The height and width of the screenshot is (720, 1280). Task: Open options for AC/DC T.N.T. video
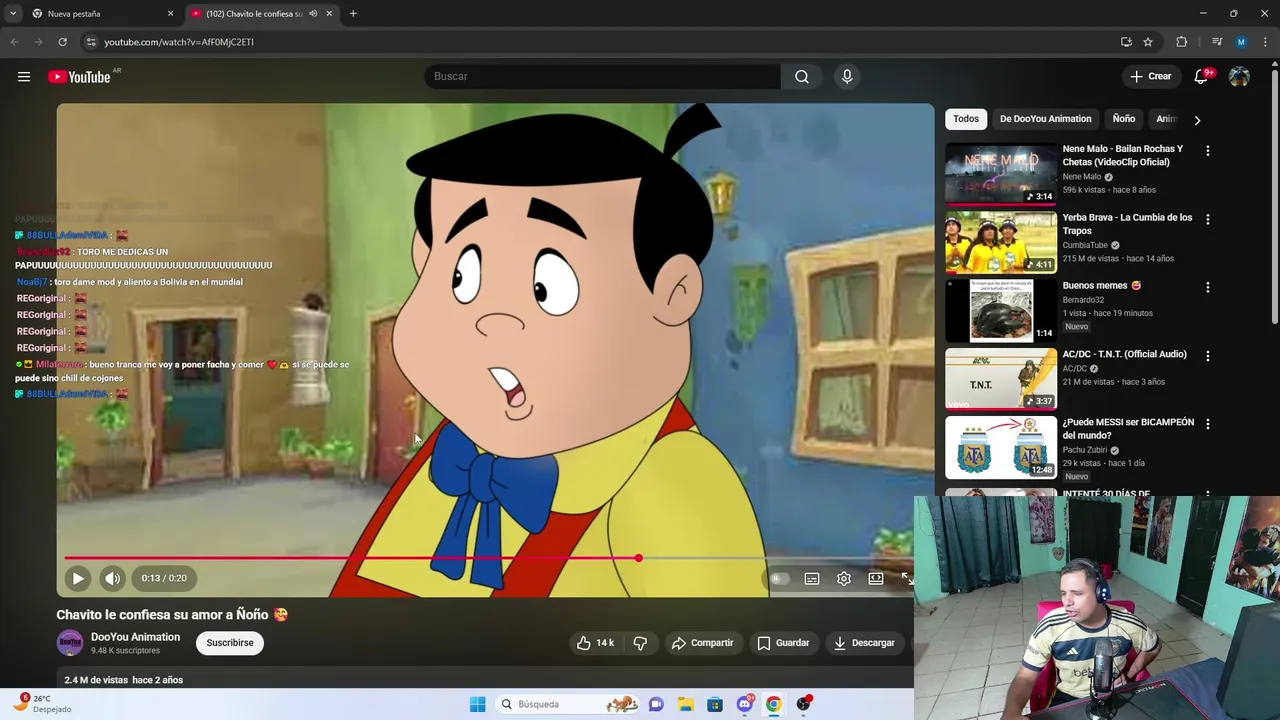[x=1207, y=356]
